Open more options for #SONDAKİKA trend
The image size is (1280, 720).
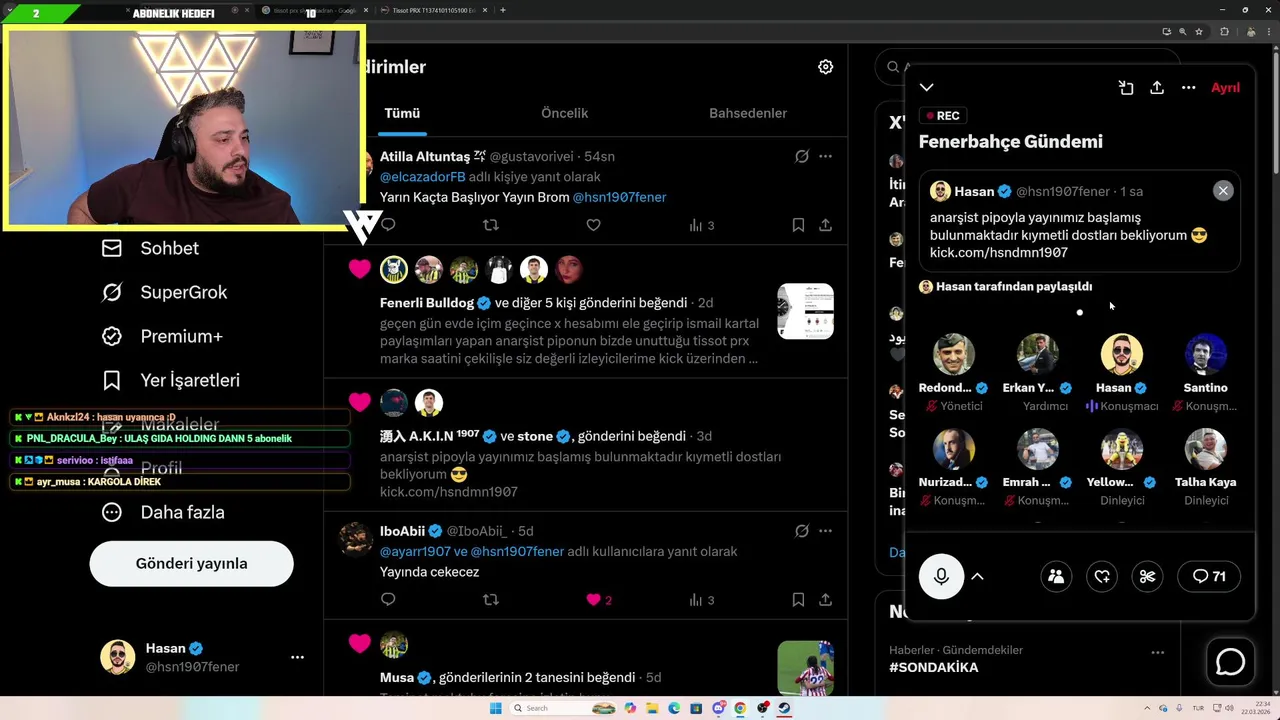pyautogui.click(x=1157, y=652)
